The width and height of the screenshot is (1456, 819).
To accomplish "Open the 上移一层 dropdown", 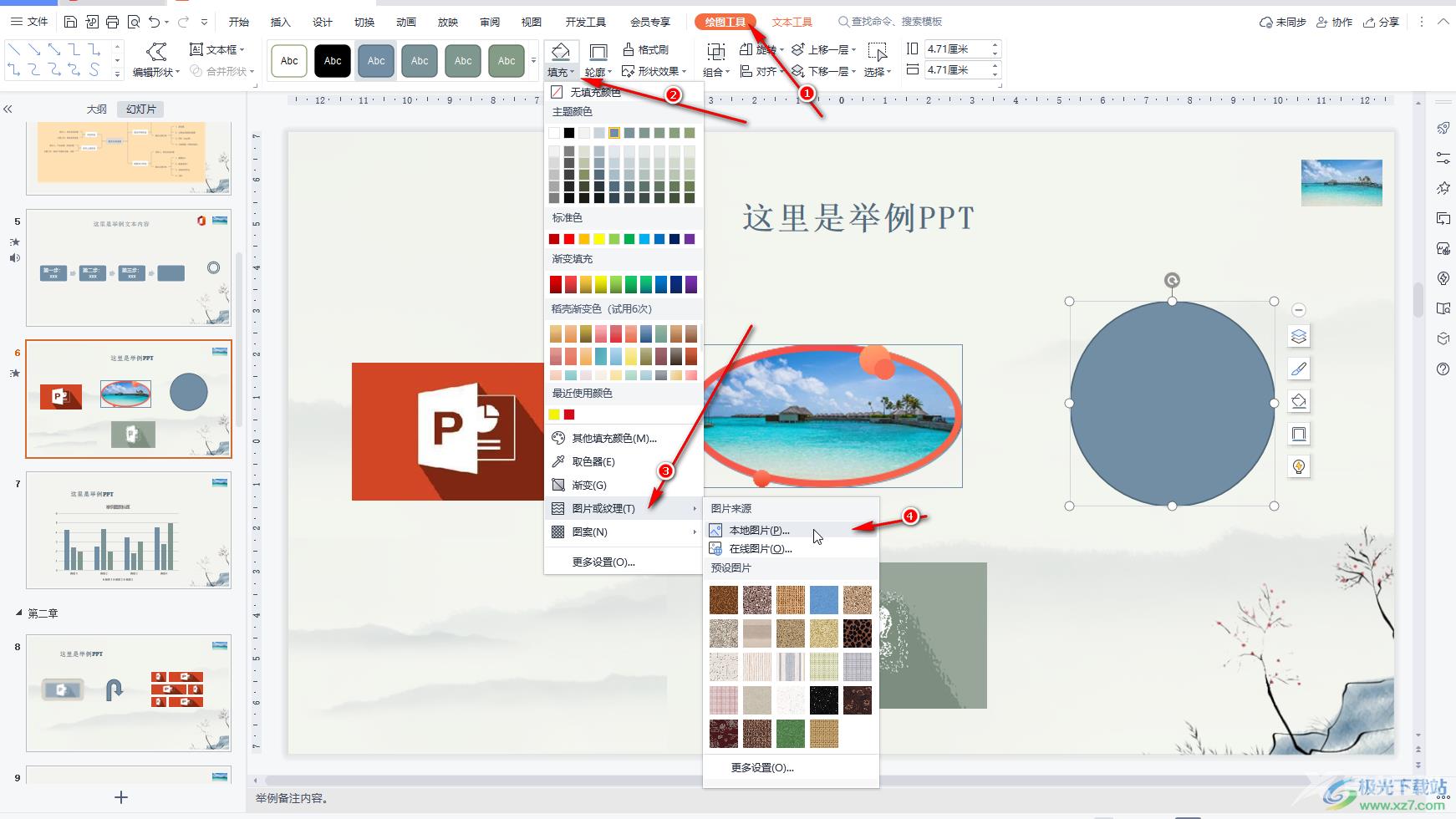I will point(823,50).
